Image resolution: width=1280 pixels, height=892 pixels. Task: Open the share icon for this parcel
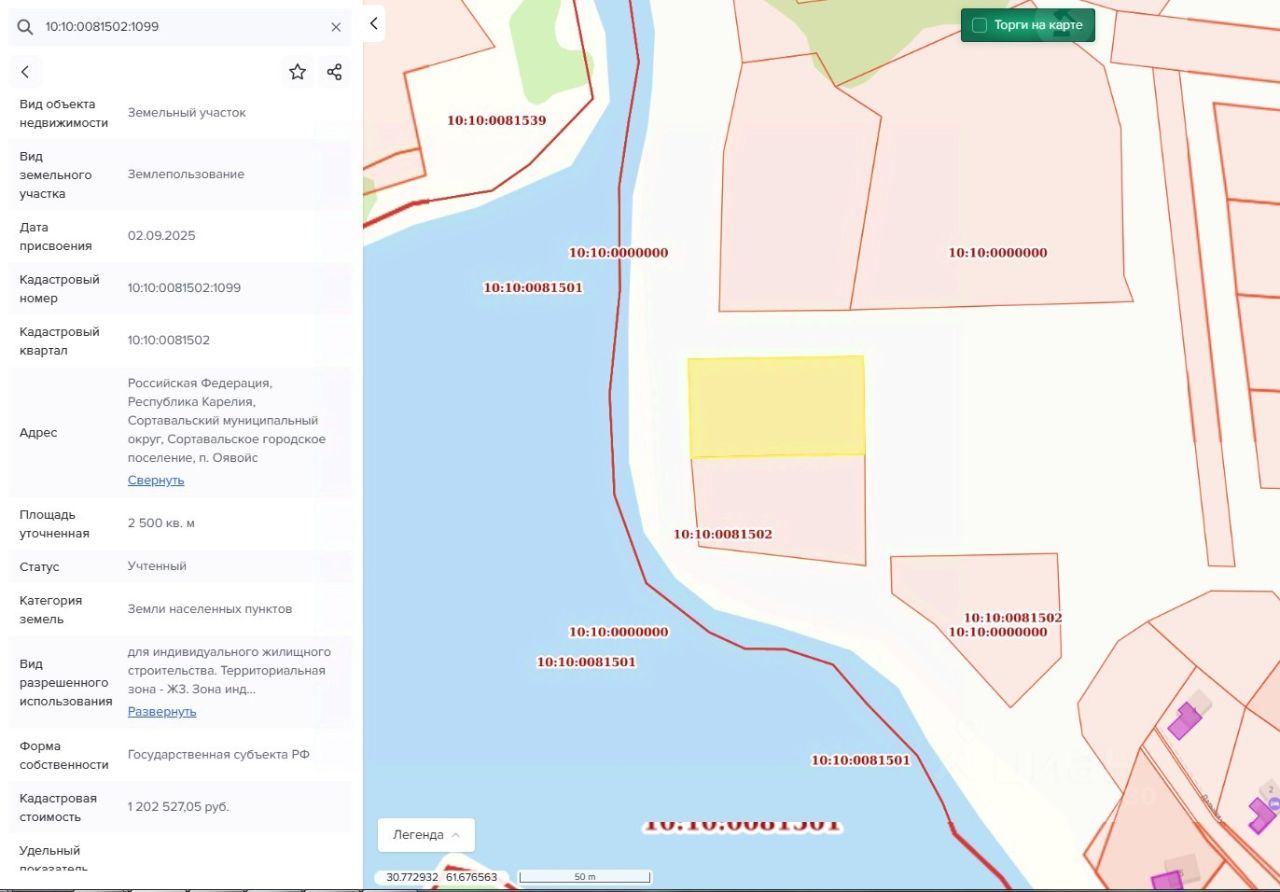tap(334, 72)
